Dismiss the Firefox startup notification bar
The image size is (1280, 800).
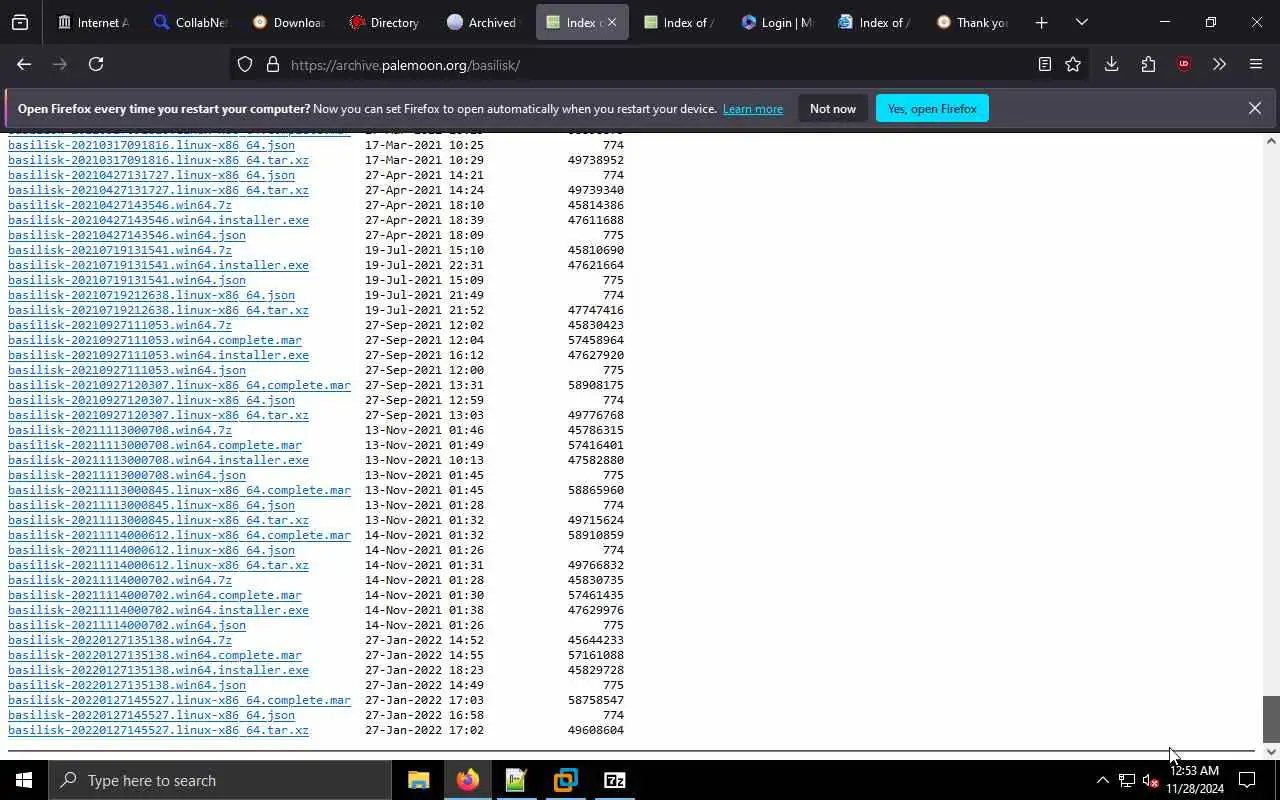click(x=1254, y=108)
